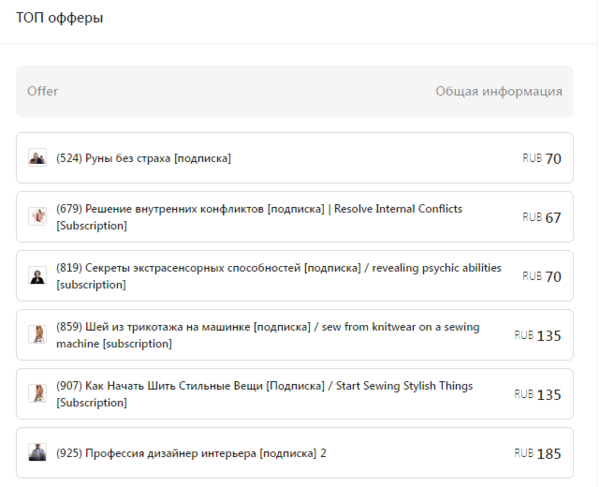Click thumbnail icon of offer 907
Image resolution: width=600 pixels, height=487 pixels.
37,394
